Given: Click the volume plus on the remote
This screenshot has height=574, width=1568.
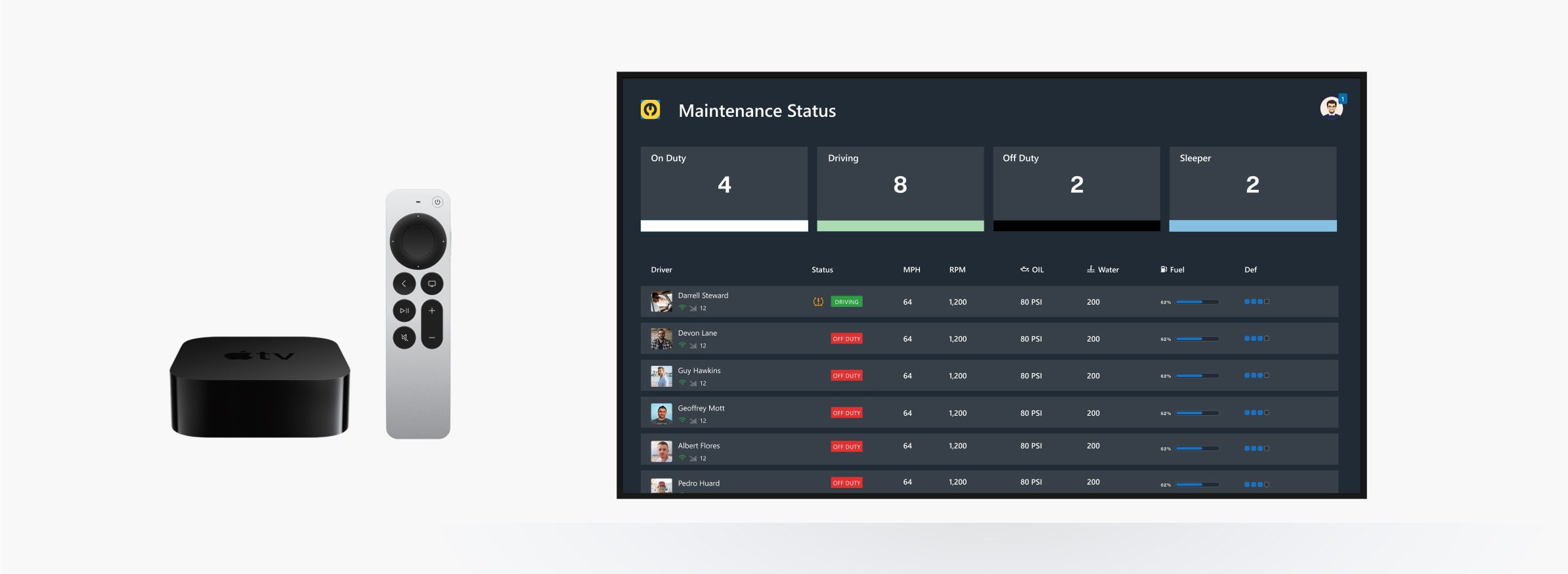Looking at the screenshot, I should pyautogui.click(x=431, y=311).
